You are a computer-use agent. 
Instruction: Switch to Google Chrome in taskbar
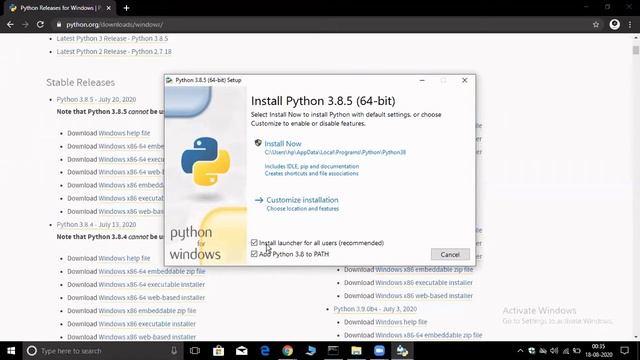[288, 351]
